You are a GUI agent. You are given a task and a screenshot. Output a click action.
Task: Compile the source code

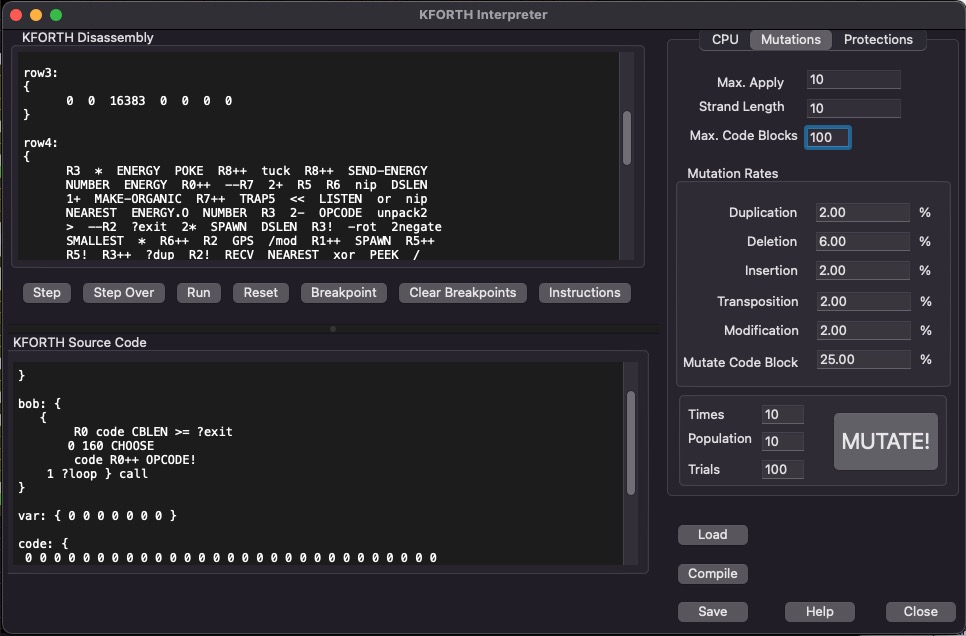pos(713,574)
